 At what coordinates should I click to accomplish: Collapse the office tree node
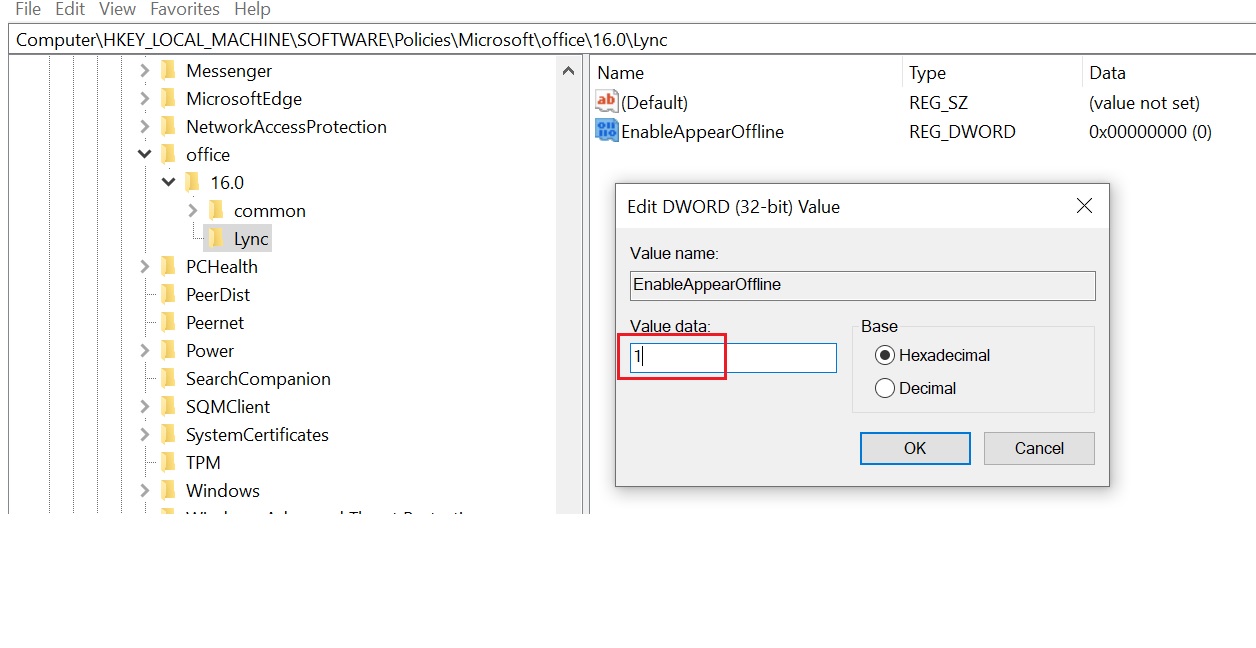coord(144,154)
